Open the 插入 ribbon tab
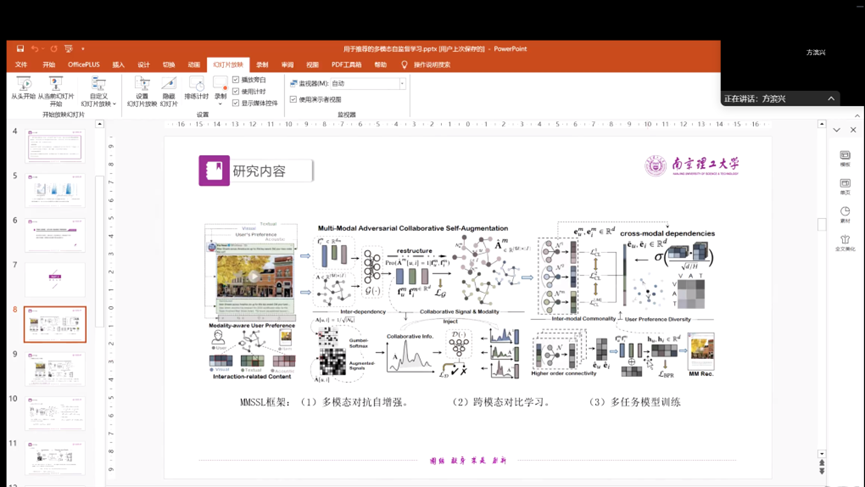The width and height of the screenshot is (865, 487). [x=118, y=65]
